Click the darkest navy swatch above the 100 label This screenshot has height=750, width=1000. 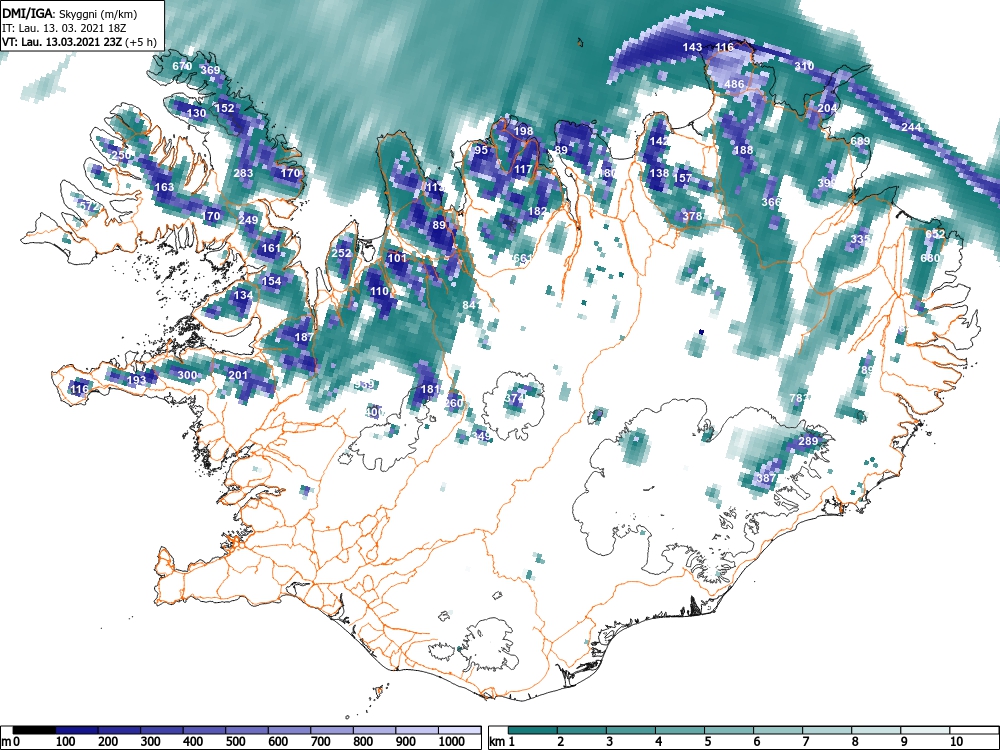point(77,730)
